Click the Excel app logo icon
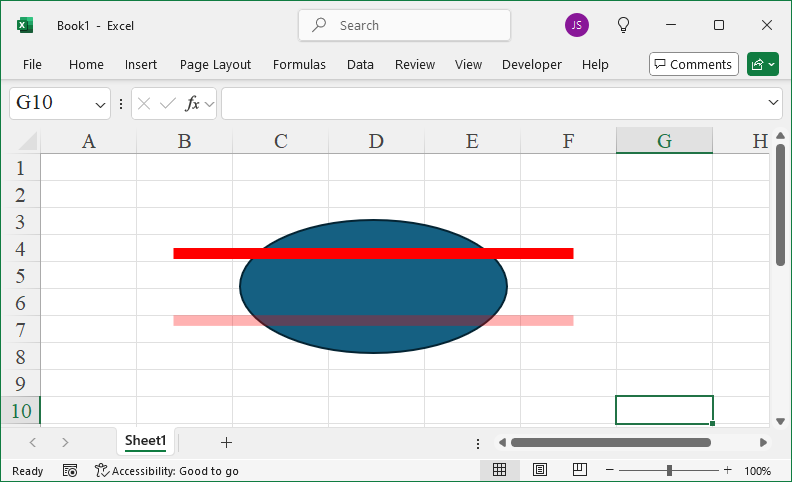Screen dimensions: 792x482 (25, 25)
